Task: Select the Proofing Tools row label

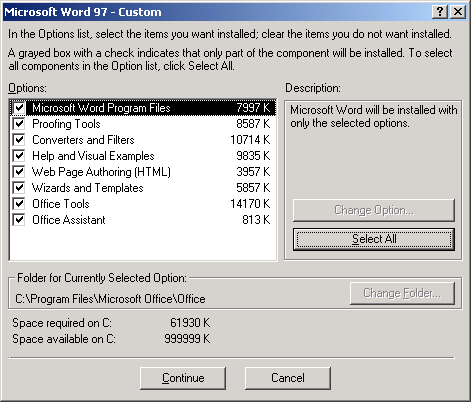Action: tap(66, 124)
